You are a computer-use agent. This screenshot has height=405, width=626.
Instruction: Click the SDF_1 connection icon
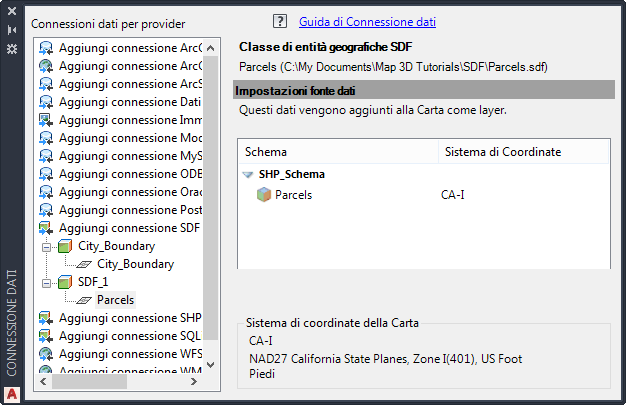(65, 282)
